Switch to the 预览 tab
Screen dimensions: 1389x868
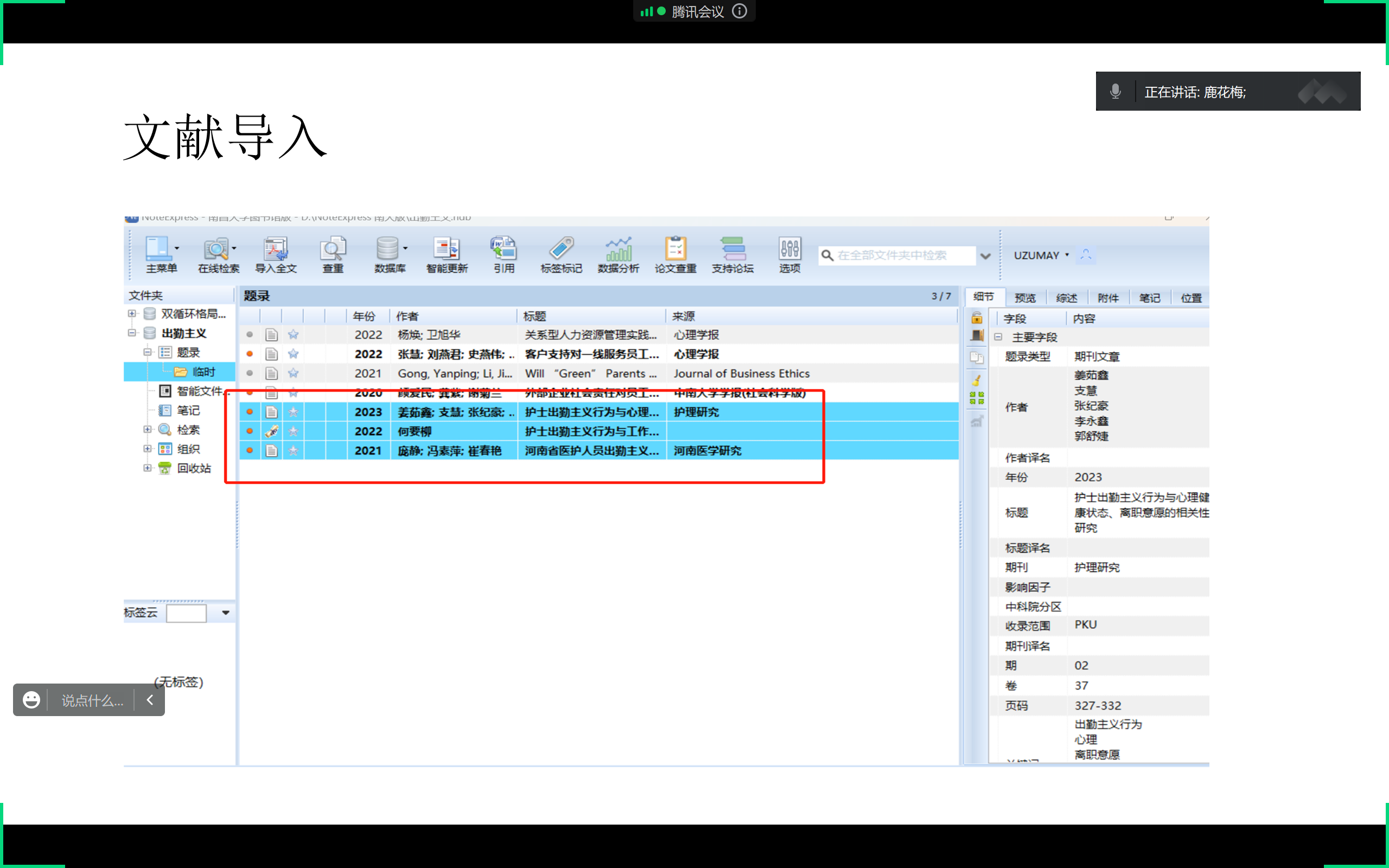click(1025, 298)
